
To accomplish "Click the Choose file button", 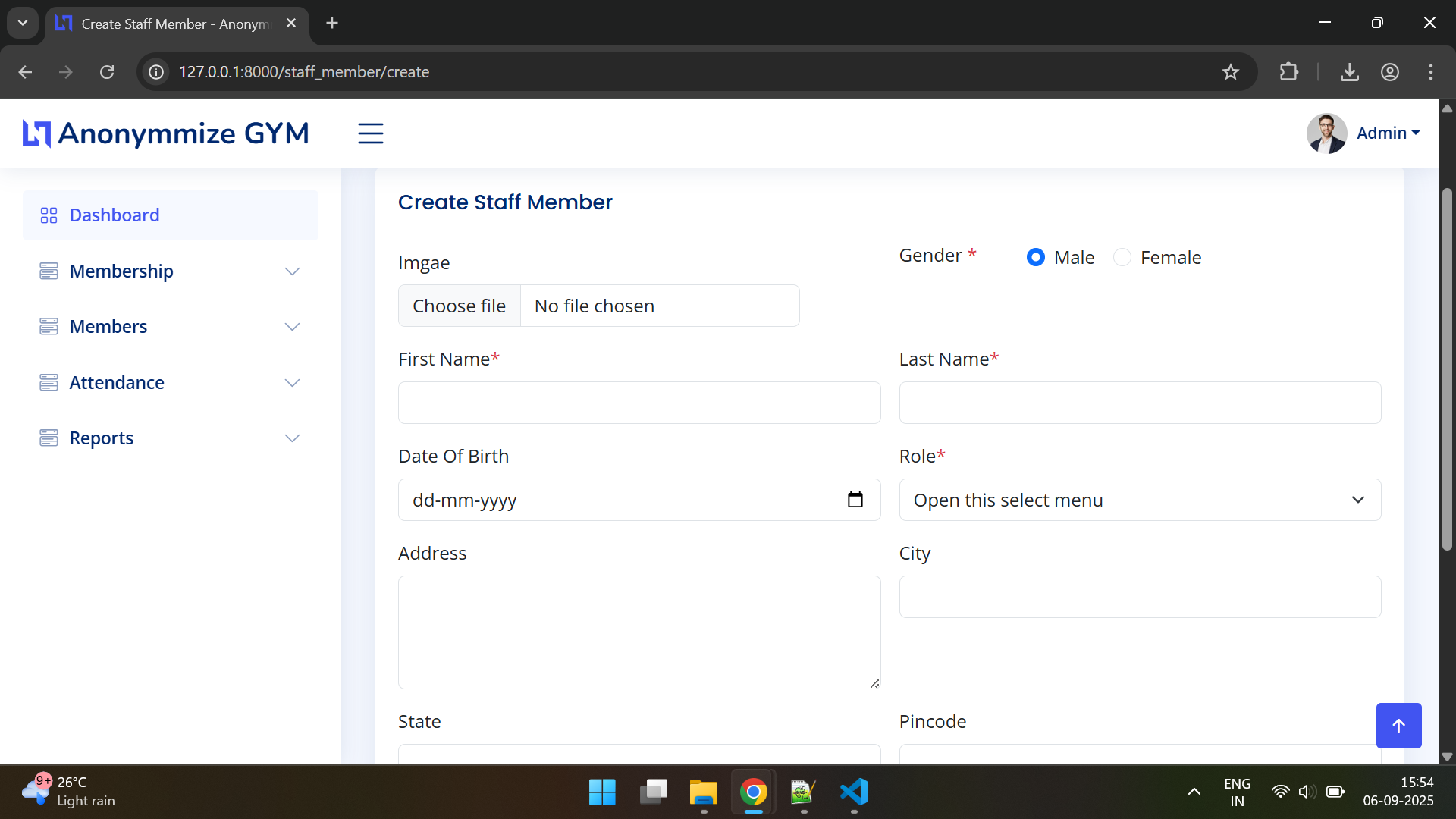I will (460, 306).
